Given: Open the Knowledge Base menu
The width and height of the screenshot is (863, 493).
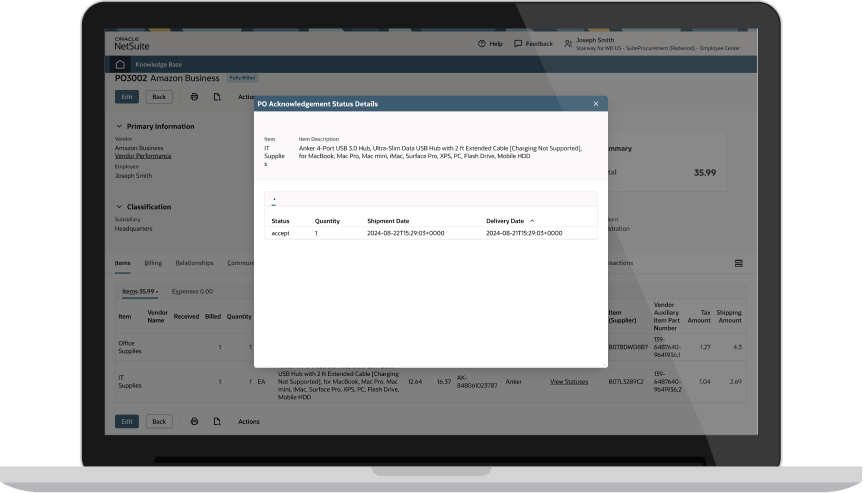Looking at the screenshot, I should (159, 64).
